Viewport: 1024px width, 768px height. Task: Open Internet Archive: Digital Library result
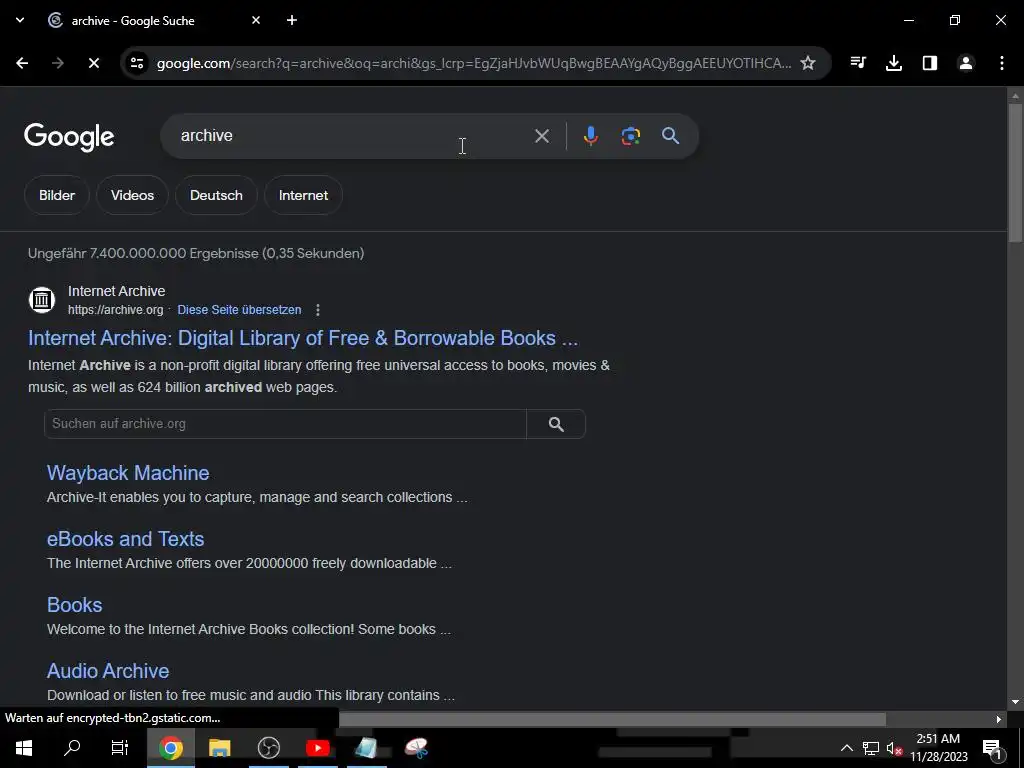[303, 338]
